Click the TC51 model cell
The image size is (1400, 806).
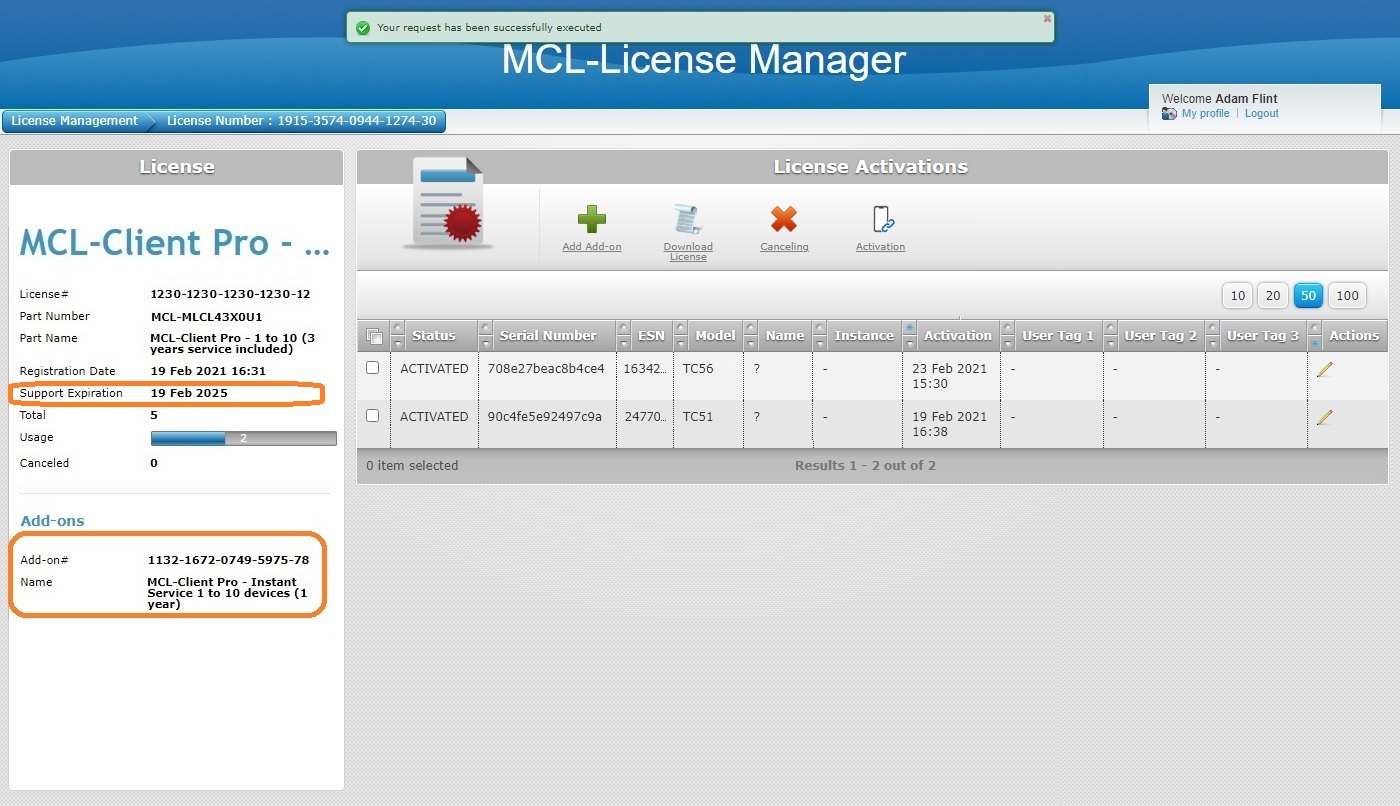coord(698,417)
